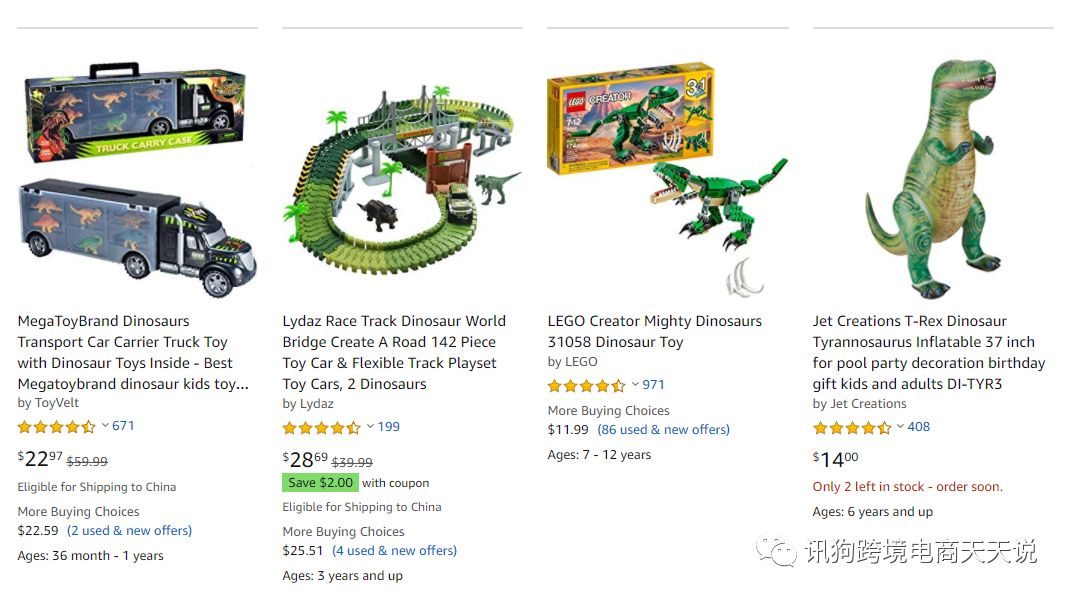The width and height of the screenshot is (1072, 598).
Task: Open MegaToyBrand dinosaur truck product image
Action: point(137,183)
